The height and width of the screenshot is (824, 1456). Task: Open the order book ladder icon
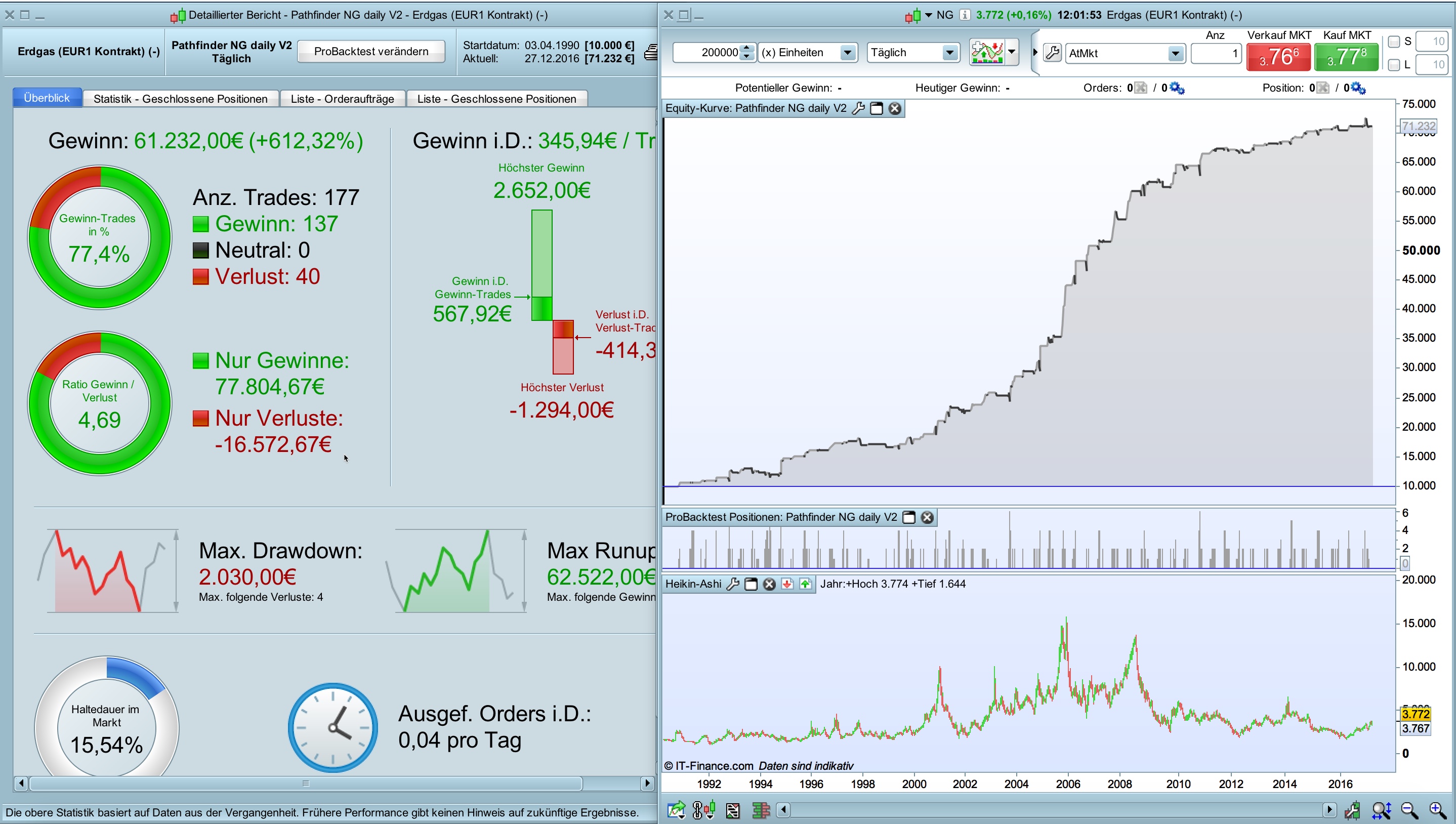click(761, 810)
